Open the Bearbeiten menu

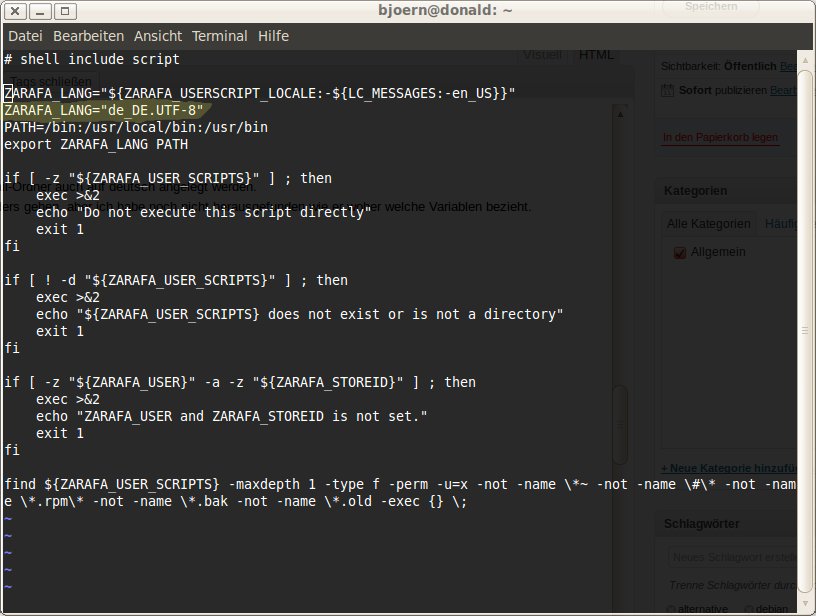pos(88,36)
